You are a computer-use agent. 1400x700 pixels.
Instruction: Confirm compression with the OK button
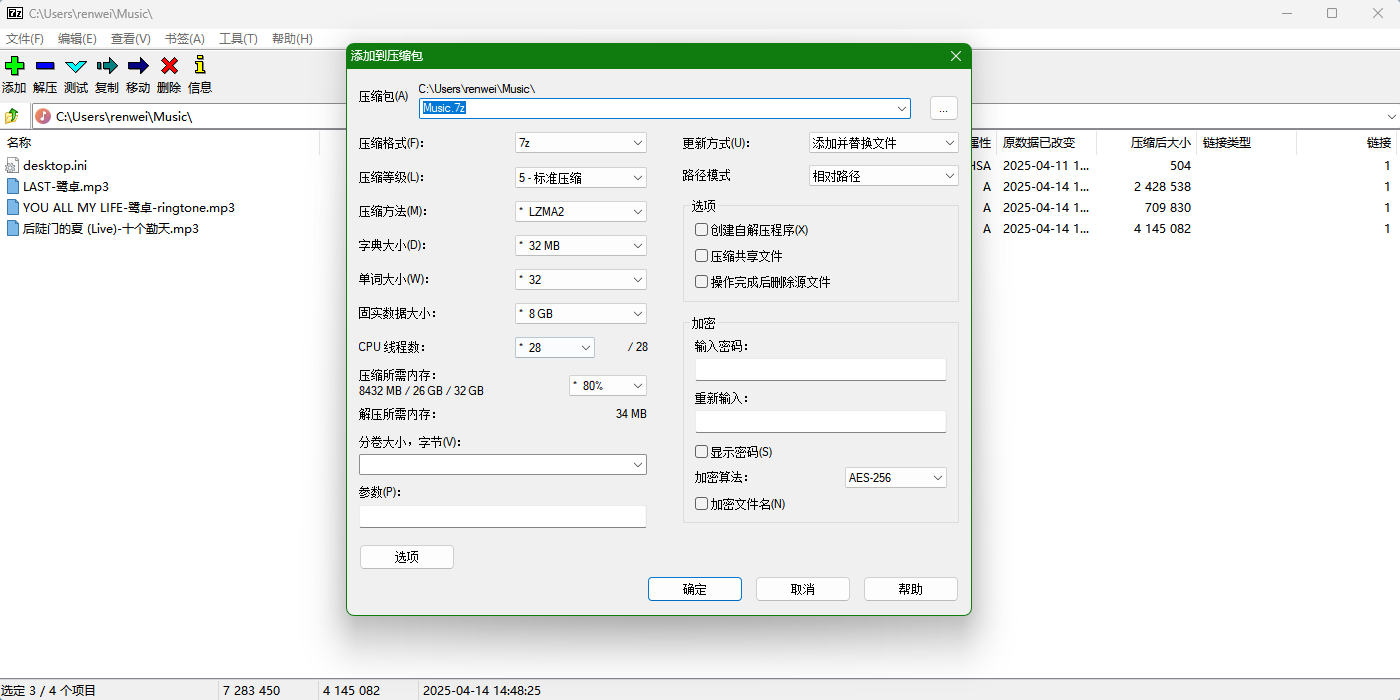click(x=694, y=588)
